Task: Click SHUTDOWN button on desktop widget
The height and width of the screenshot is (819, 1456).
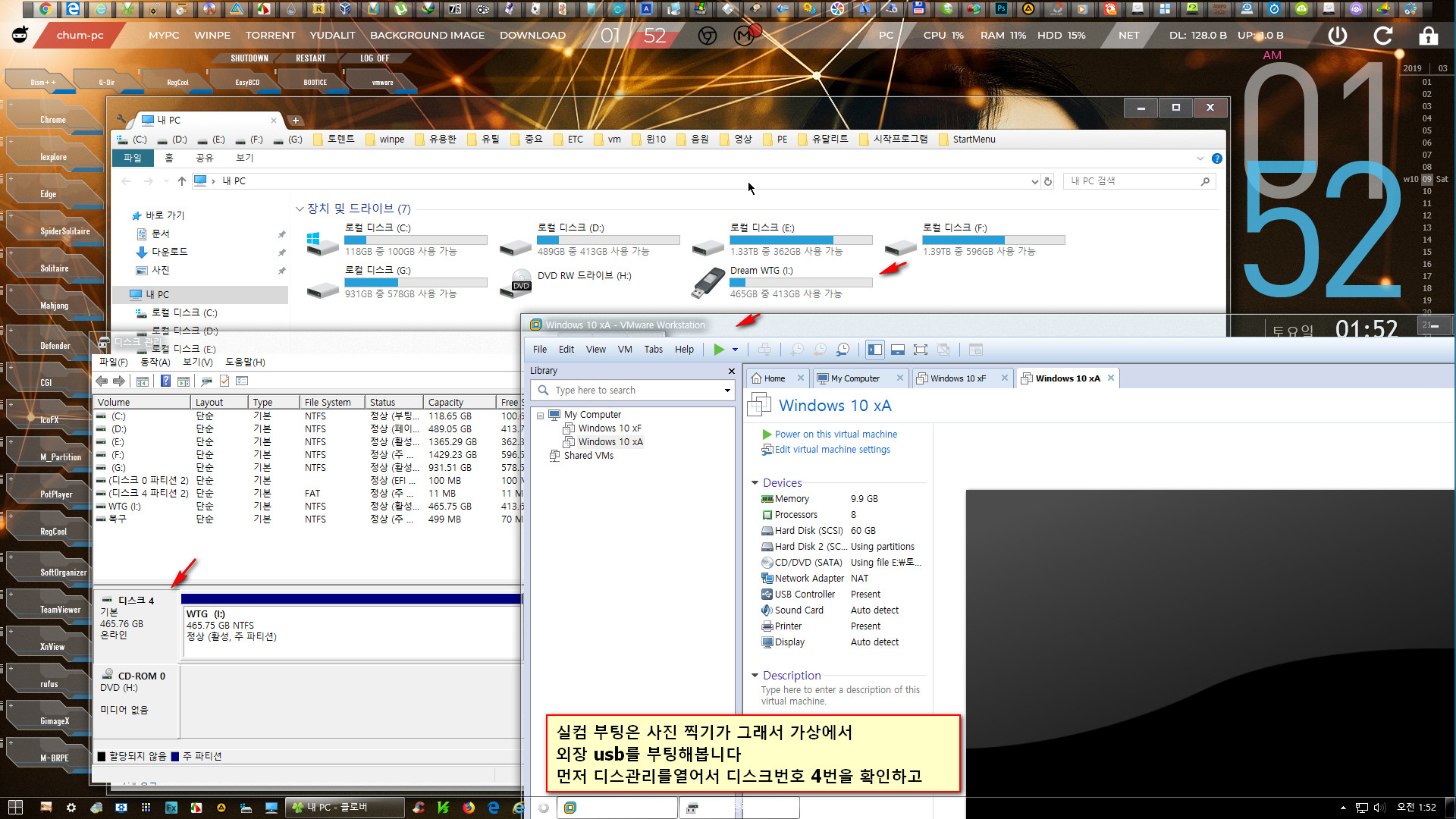Action: tap(249, 58)
